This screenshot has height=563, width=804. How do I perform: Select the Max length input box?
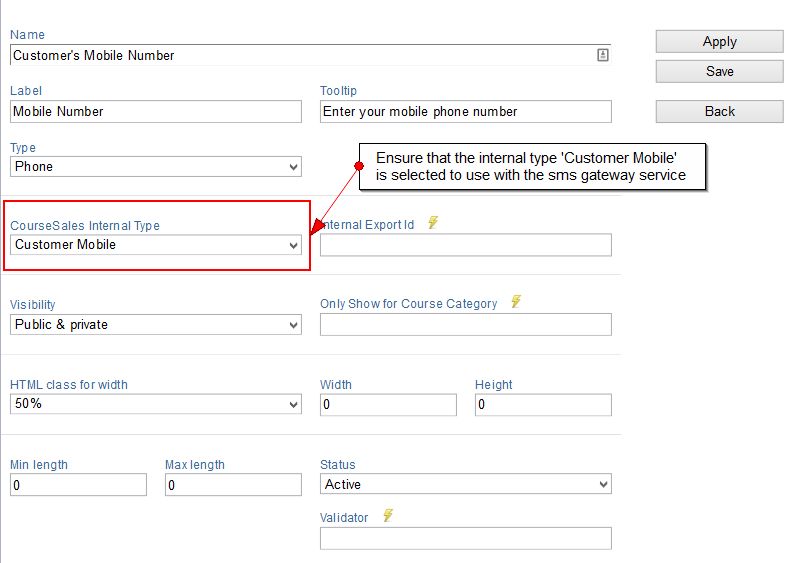click(x=233, y=485)
